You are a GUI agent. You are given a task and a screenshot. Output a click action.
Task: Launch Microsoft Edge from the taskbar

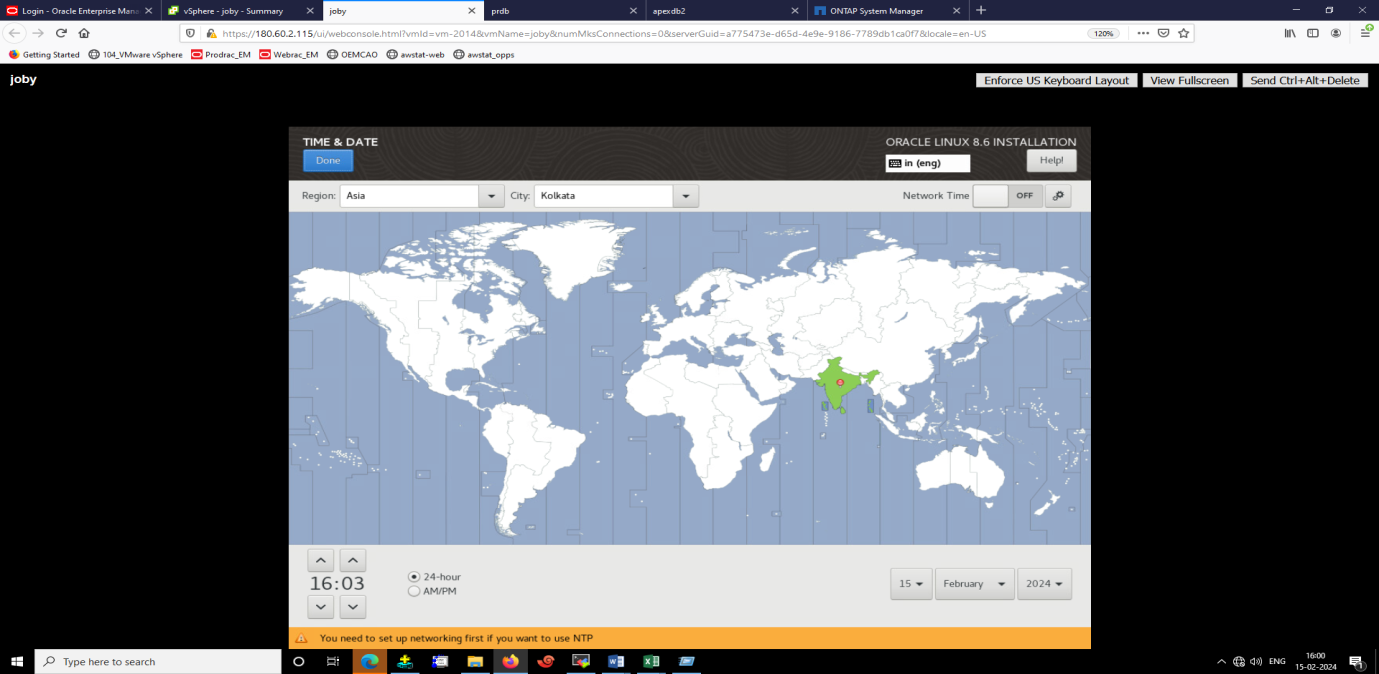click(370, 662)
